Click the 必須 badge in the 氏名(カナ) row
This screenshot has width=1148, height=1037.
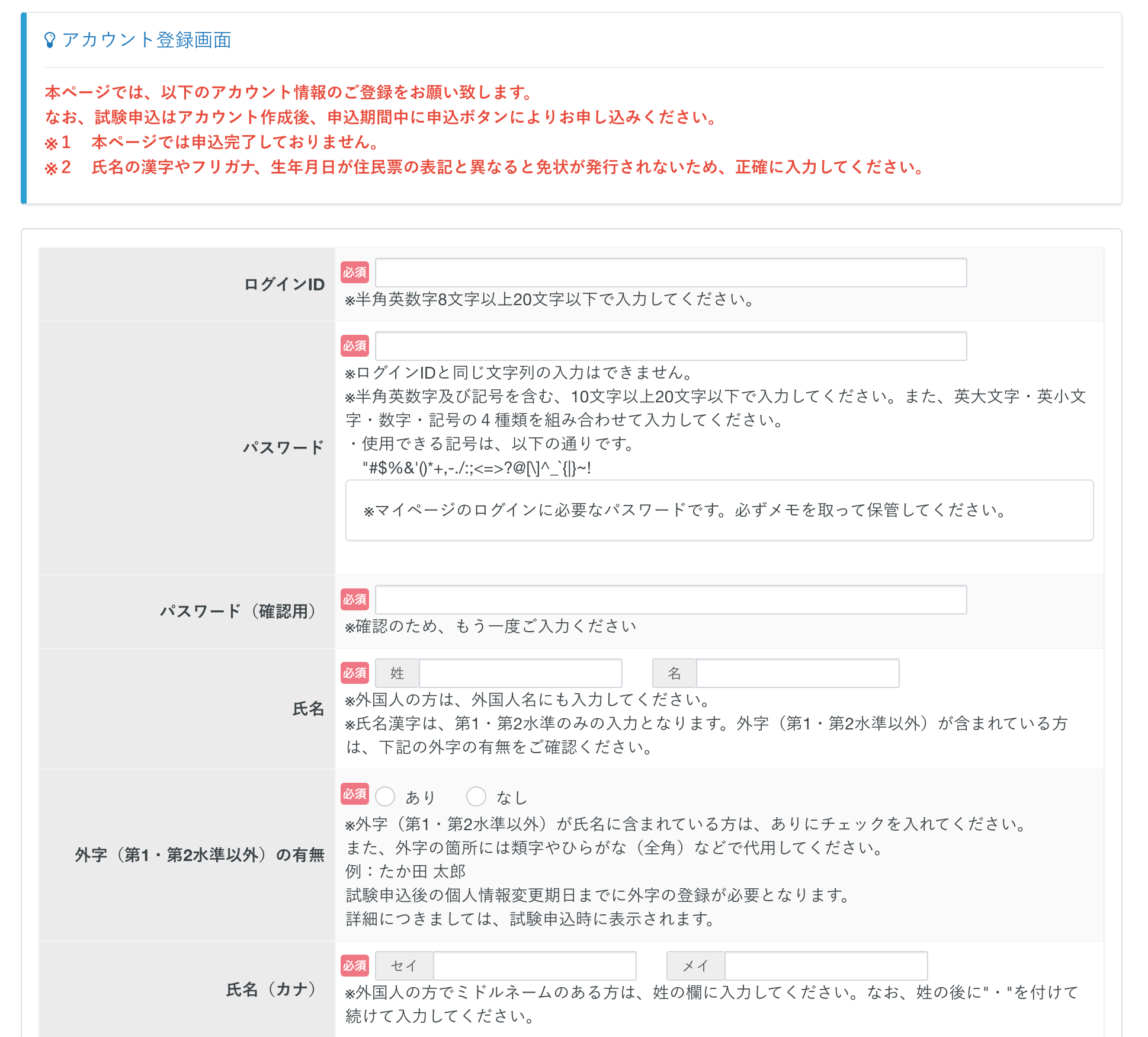coord(355,966)
